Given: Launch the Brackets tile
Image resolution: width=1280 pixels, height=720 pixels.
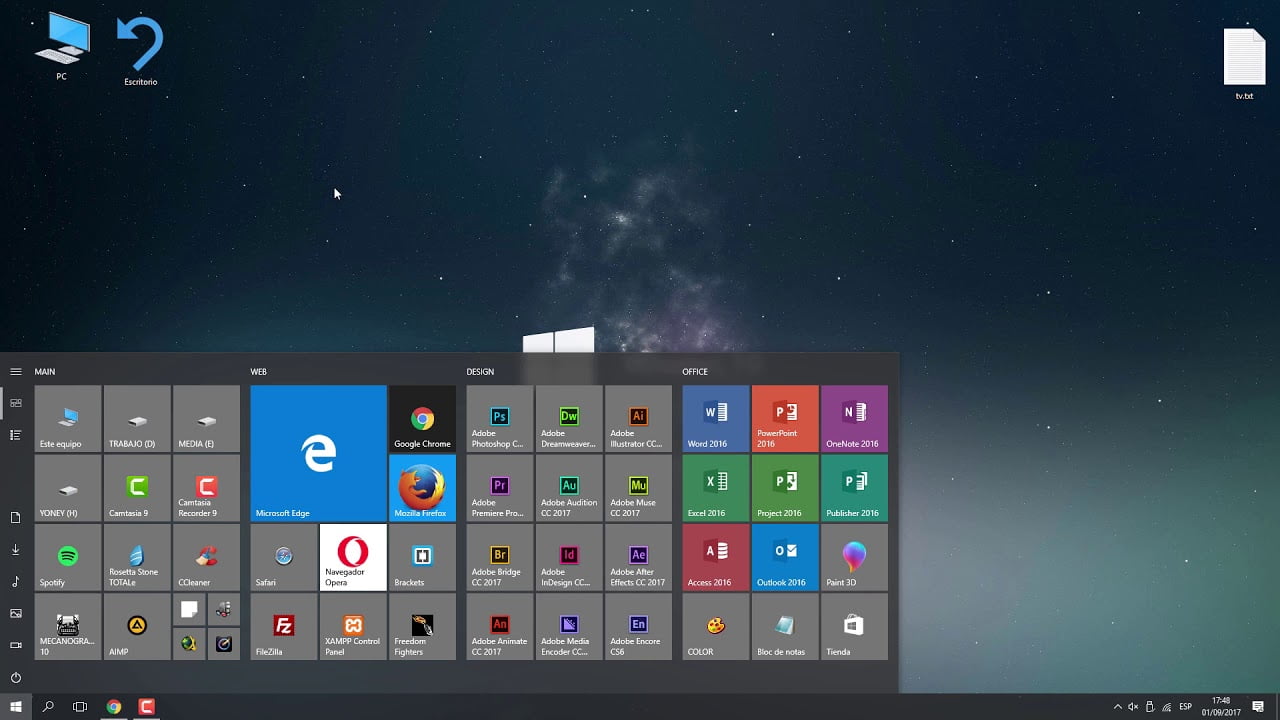Looking at the screenshot, I should coord(422,557).
